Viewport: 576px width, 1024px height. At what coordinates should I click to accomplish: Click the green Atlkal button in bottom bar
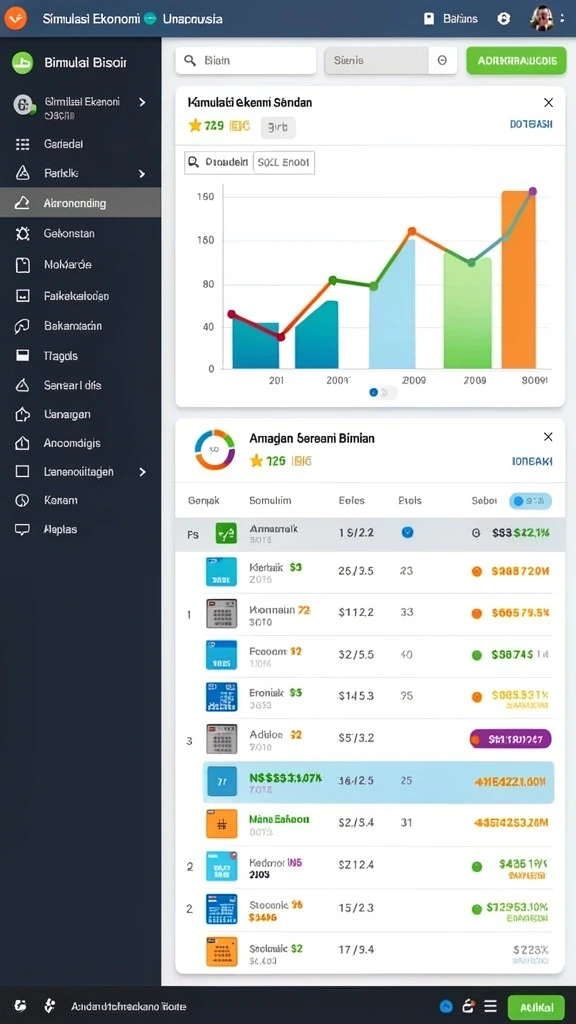(536, 1007)
